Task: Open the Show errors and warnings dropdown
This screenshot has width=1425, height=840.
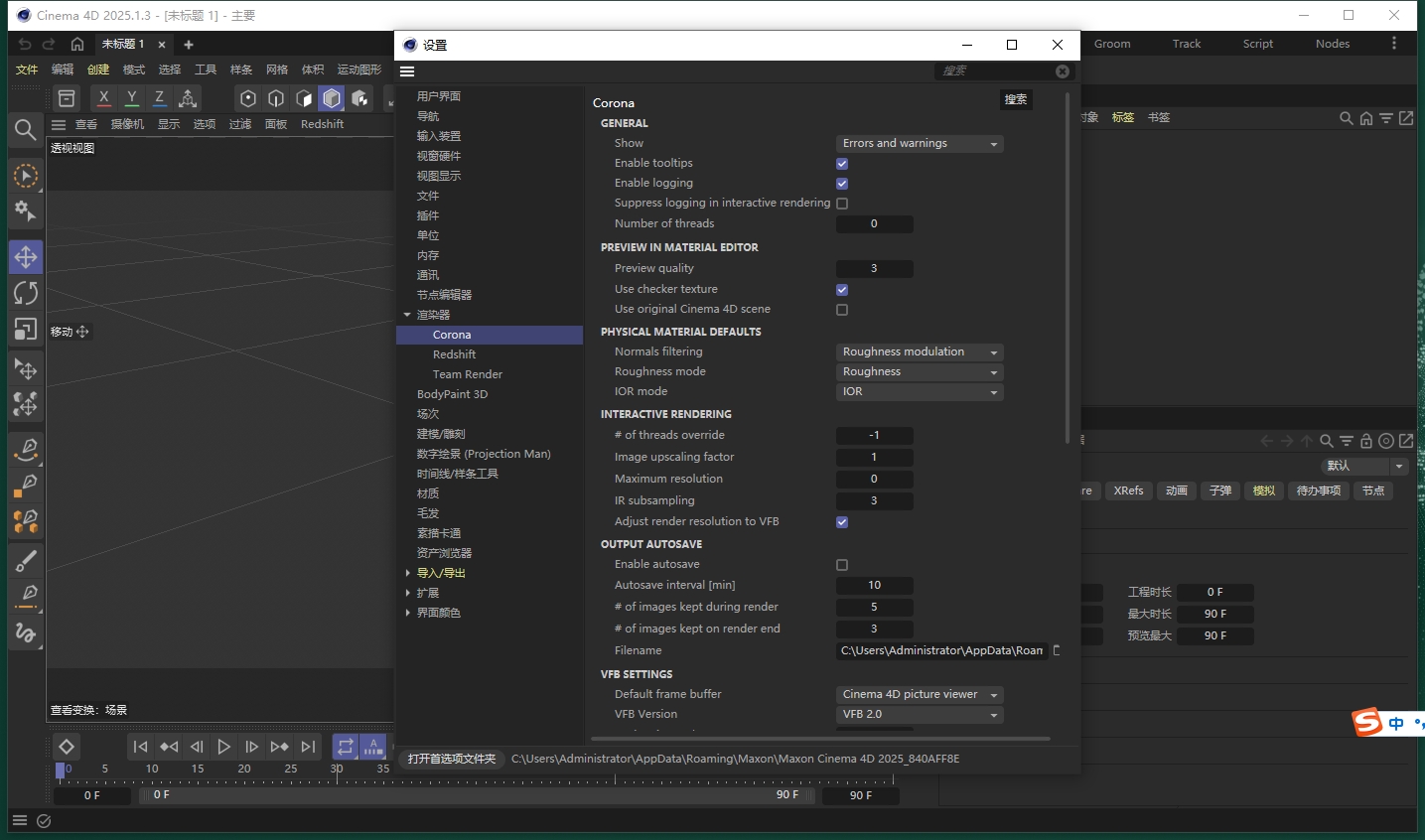Action: click(x=919, y=144)
